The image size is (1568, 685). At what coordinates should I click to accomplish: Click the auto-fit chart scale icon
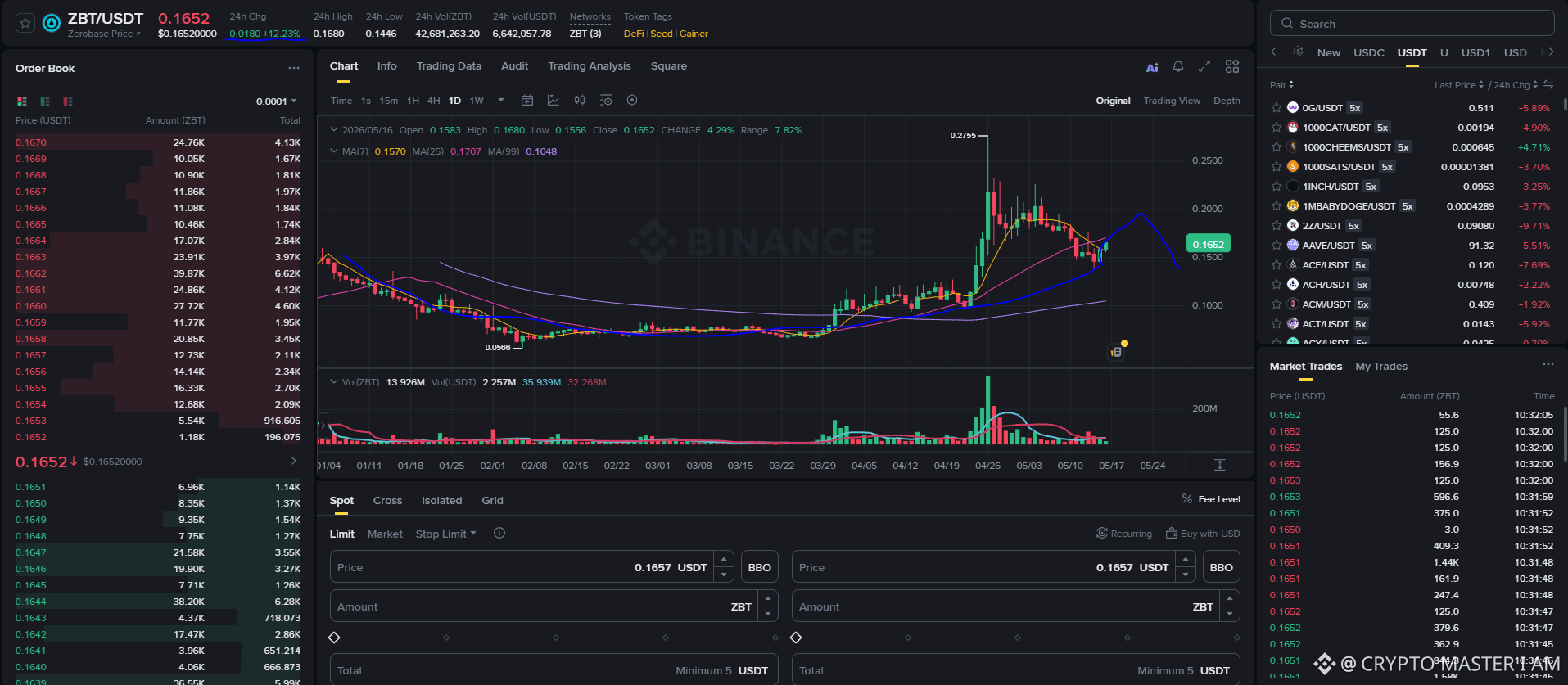[x=1219, y=464]
